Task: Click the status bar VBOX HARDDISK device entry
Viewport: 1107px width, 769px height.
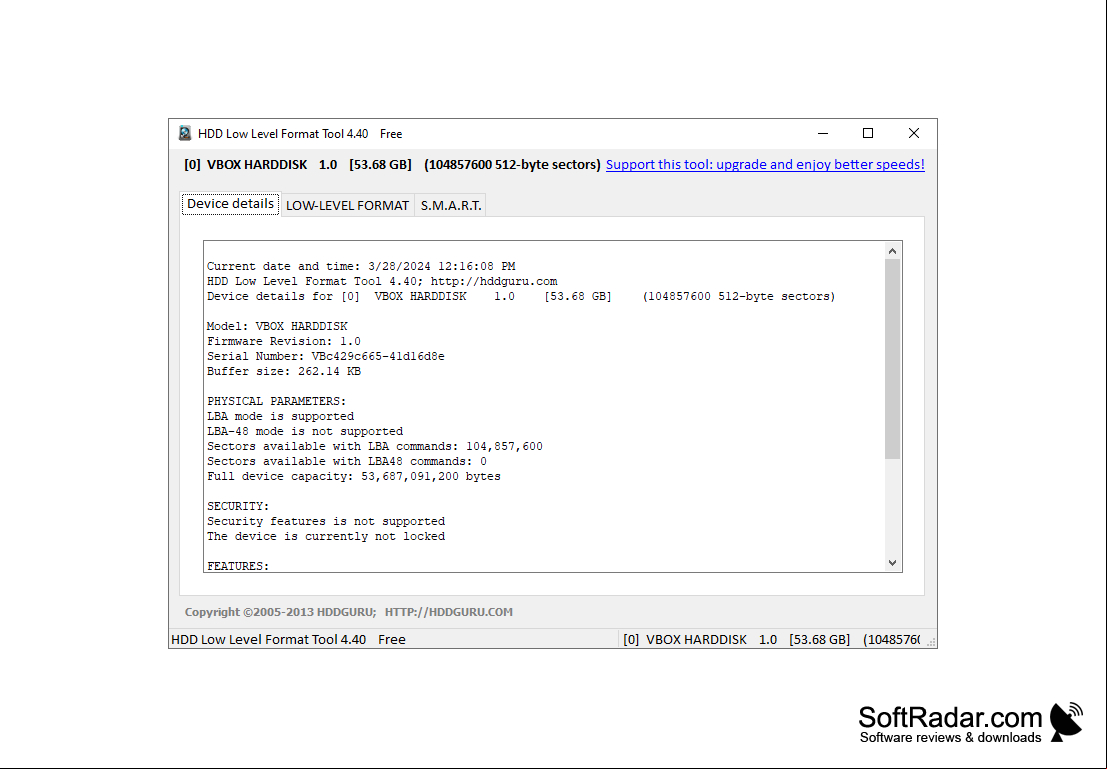Action: [x=772, y=640]
